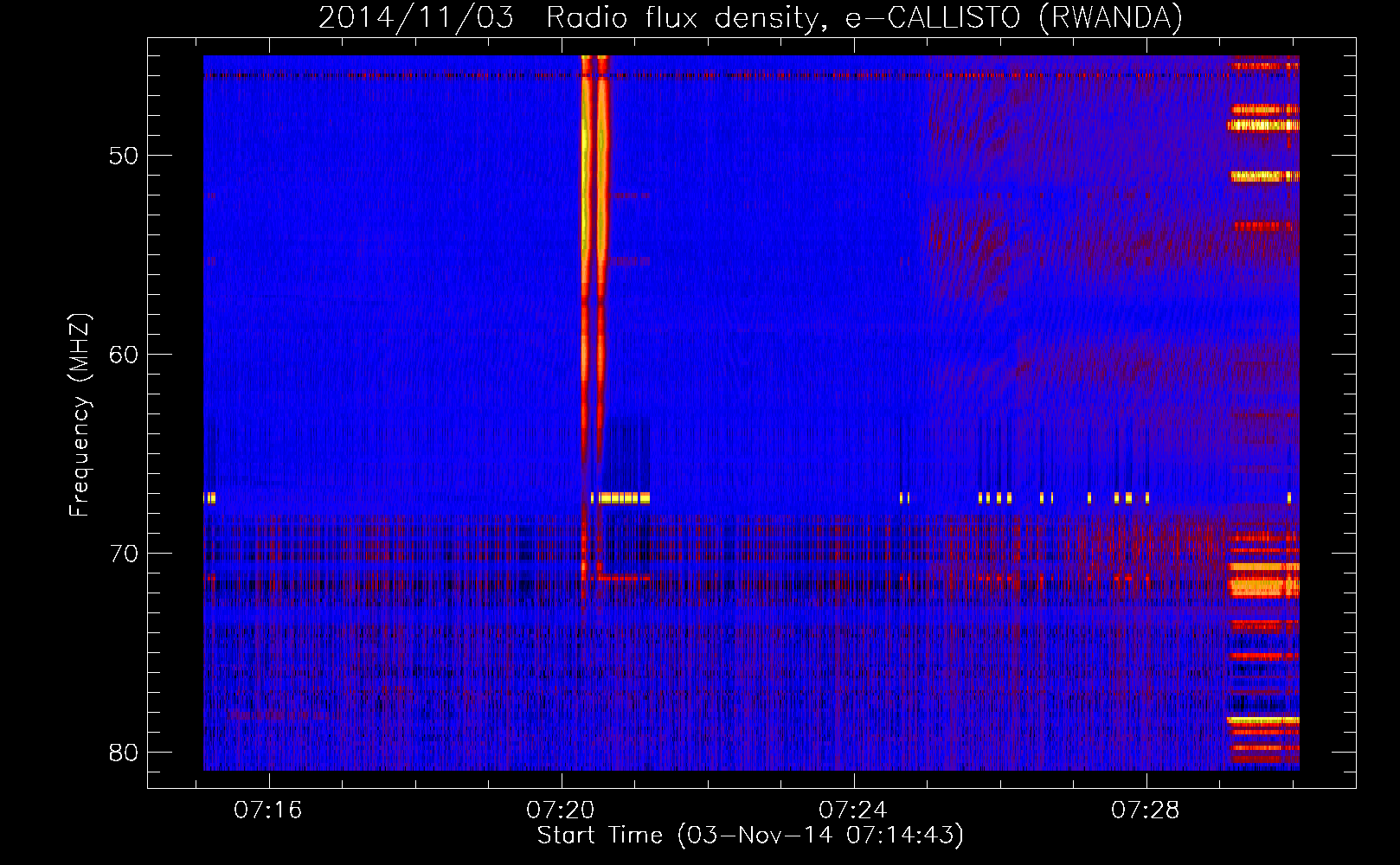
Task: Click the "07:28" time tick label
Action: pos(1146,810)
